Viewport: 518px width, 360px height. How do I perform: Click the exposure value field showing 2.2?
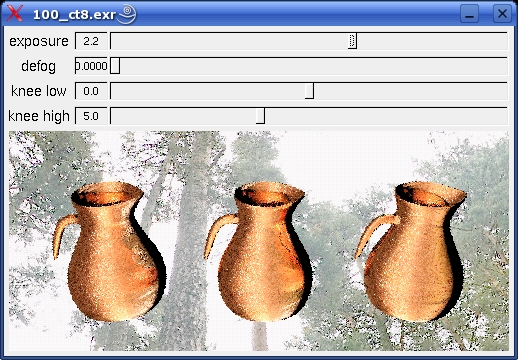coord(91,41)
